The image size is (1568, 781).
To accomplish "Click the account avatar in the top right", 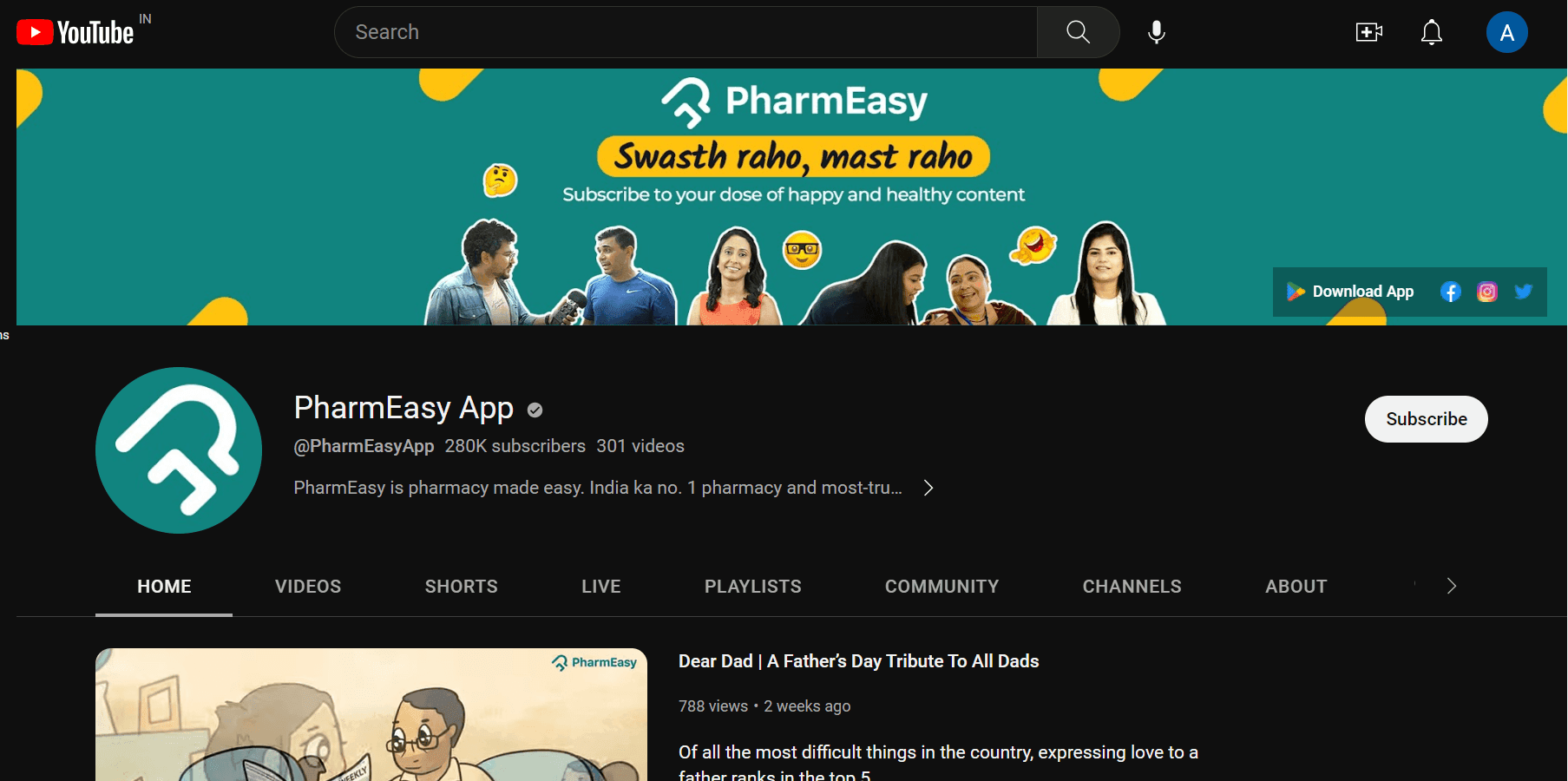I will click(1507, 31).
